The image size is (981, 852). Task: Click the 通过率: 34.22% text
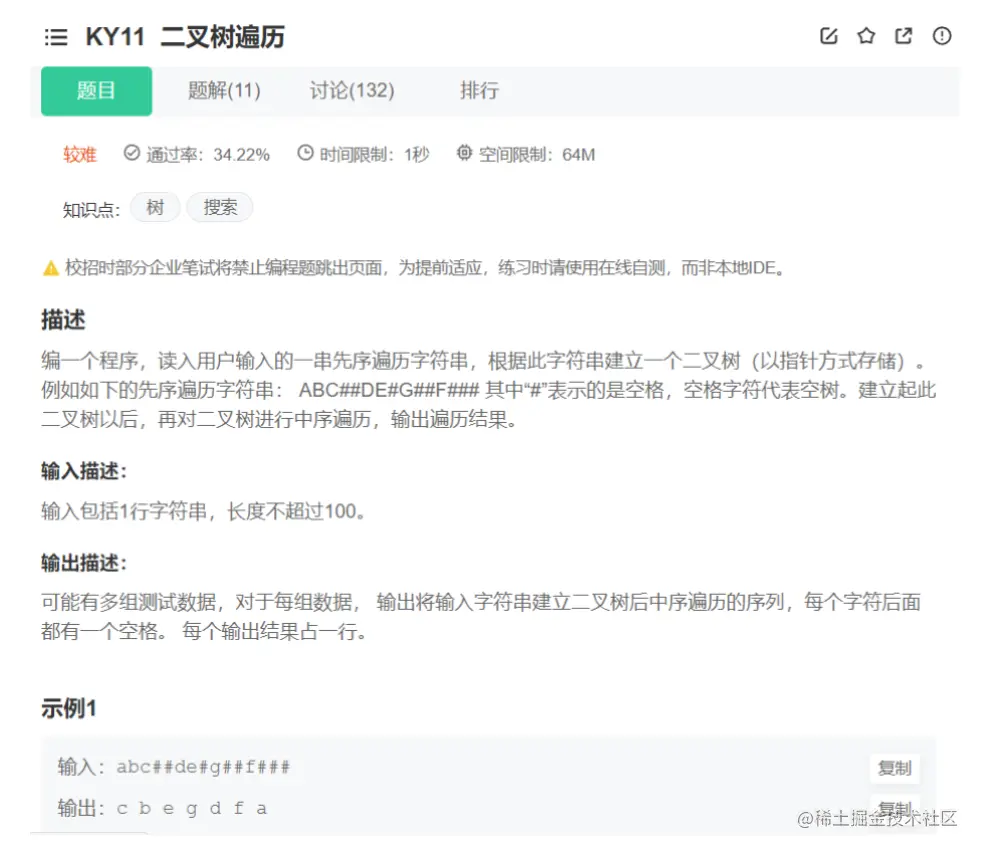pyautogui.click(x=208, y=155)
